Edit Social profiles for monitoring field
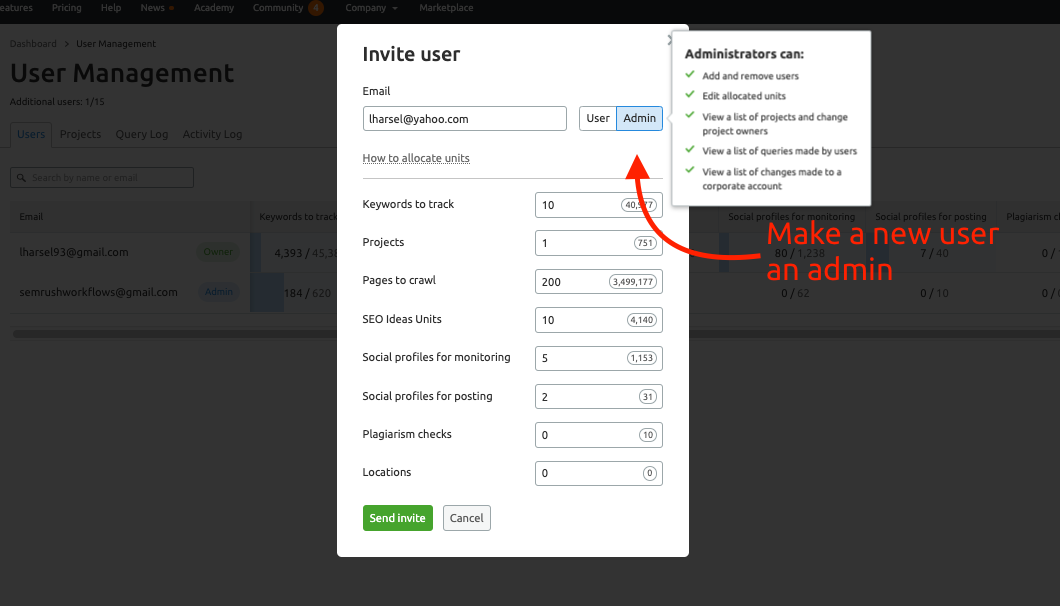 pos(598,358)
